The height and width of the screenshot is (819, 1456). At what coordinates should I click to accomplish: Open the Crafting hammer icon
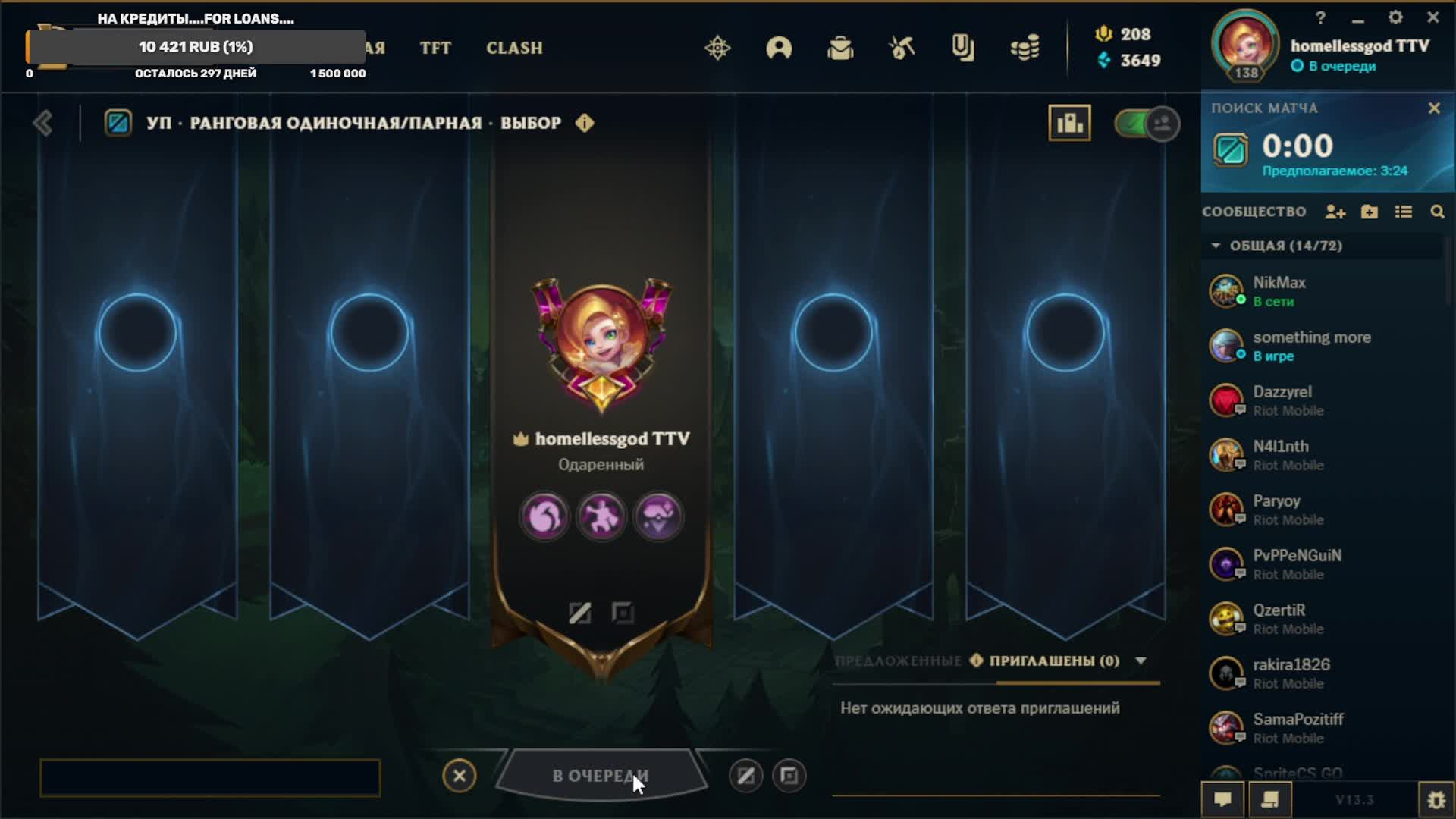point(902,49)
